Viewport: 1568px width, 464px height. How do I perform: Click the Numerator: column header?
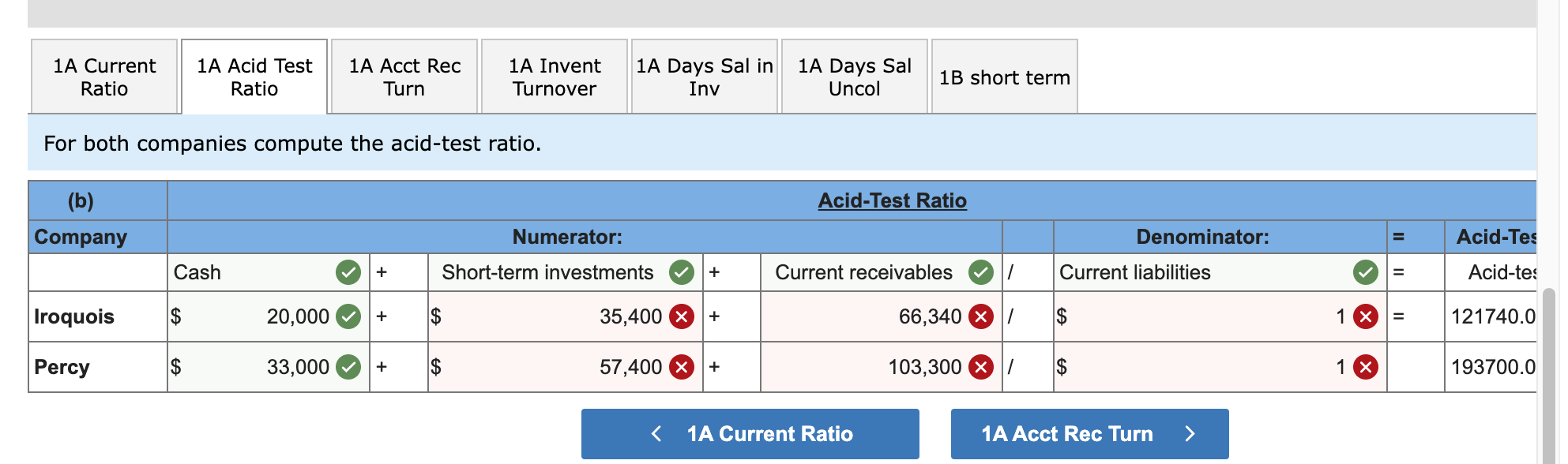click(567, 237)
